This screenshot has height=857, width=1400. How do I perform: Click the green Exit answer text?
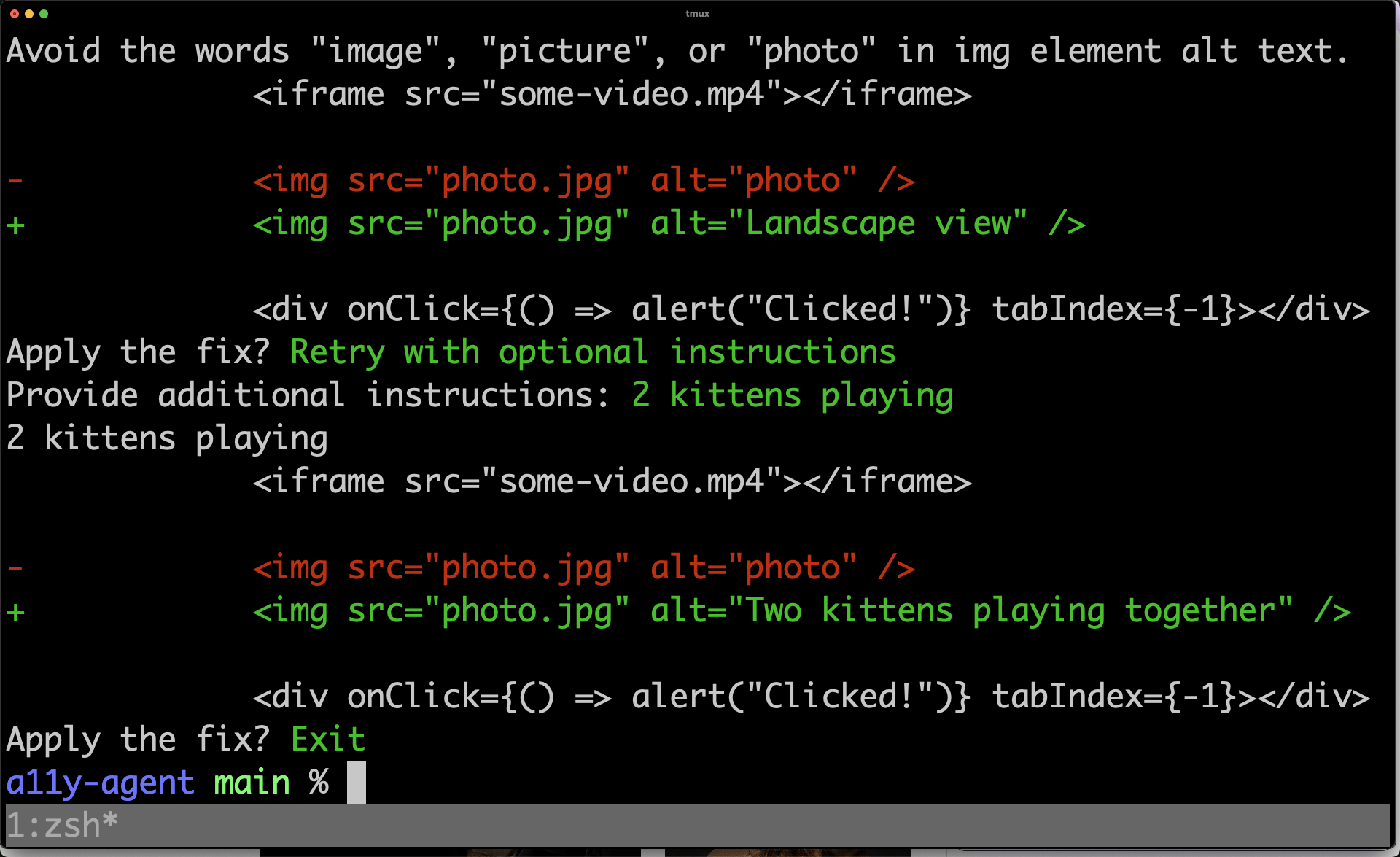click(x=327, y=739)
